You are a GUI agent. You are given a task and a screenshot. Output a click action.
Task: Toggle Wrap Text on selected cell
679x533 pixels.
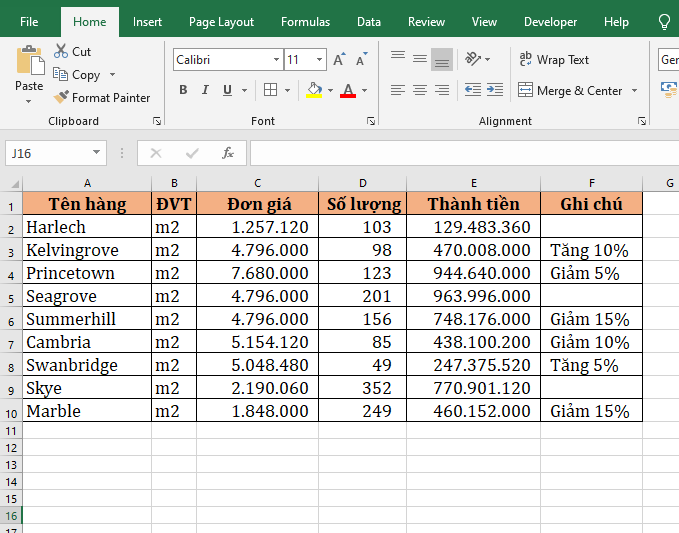click(554, 60)
